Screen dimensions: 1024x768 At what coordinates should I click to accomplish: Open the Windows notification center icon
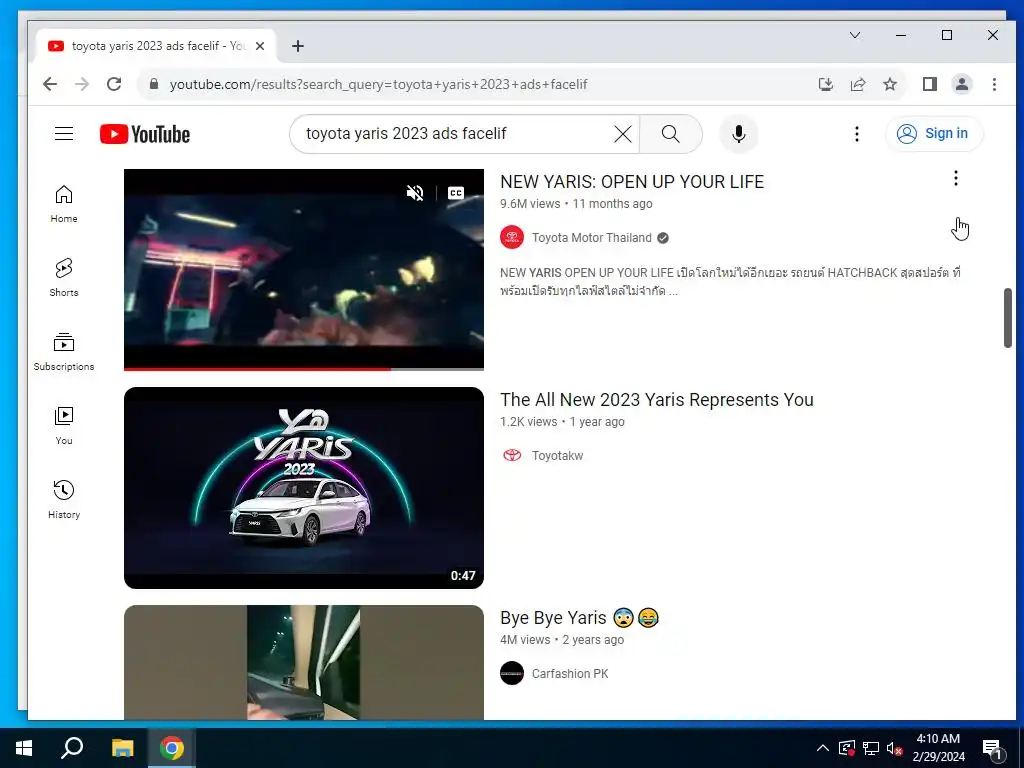coord(993,748)
